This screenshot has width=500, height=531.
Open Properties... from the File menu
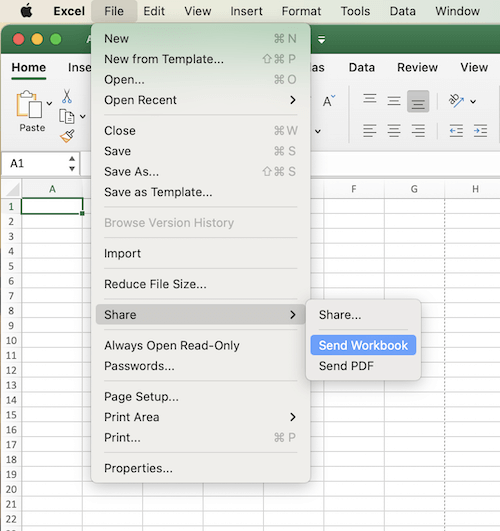click(x=200, y=468)
